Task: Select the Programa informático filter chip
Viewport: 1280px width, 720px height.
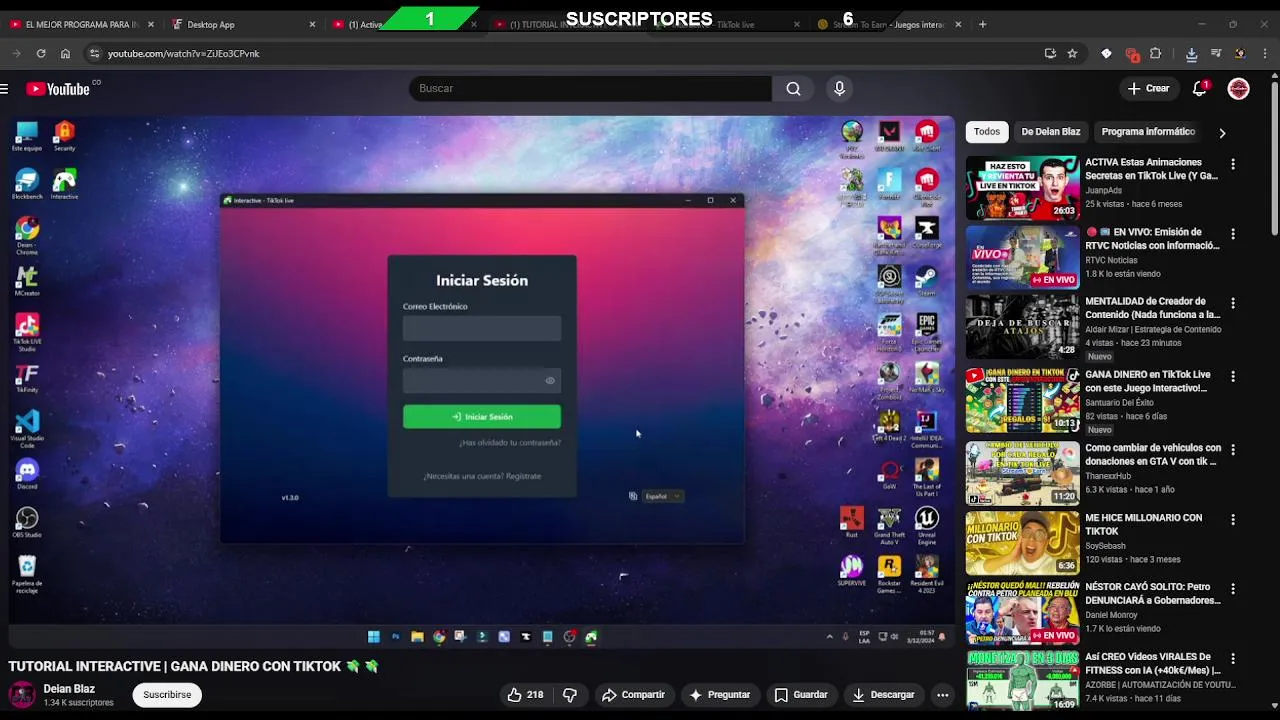Action: point(1148,132)
